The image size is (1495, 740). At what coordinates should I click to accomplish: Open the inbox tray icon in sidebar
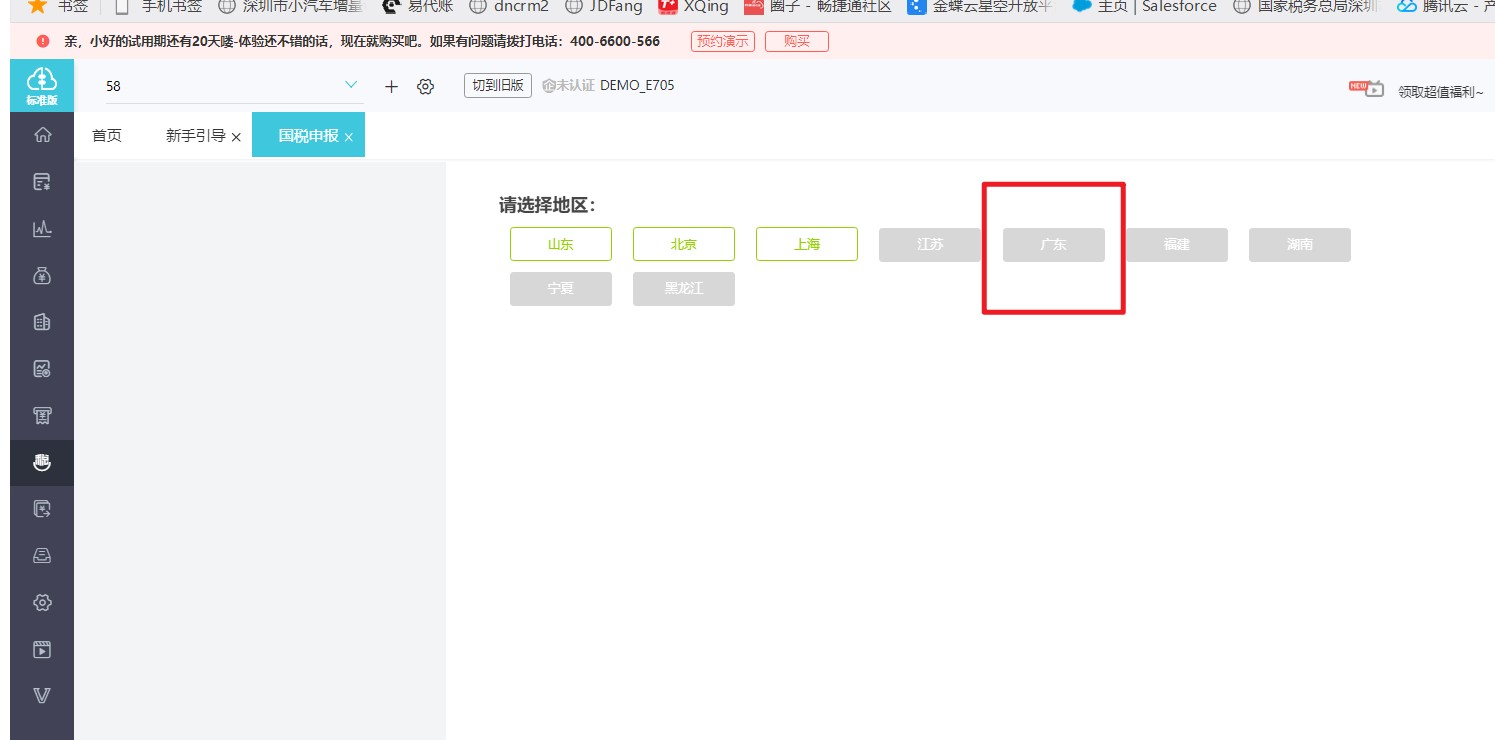[42, 556]
